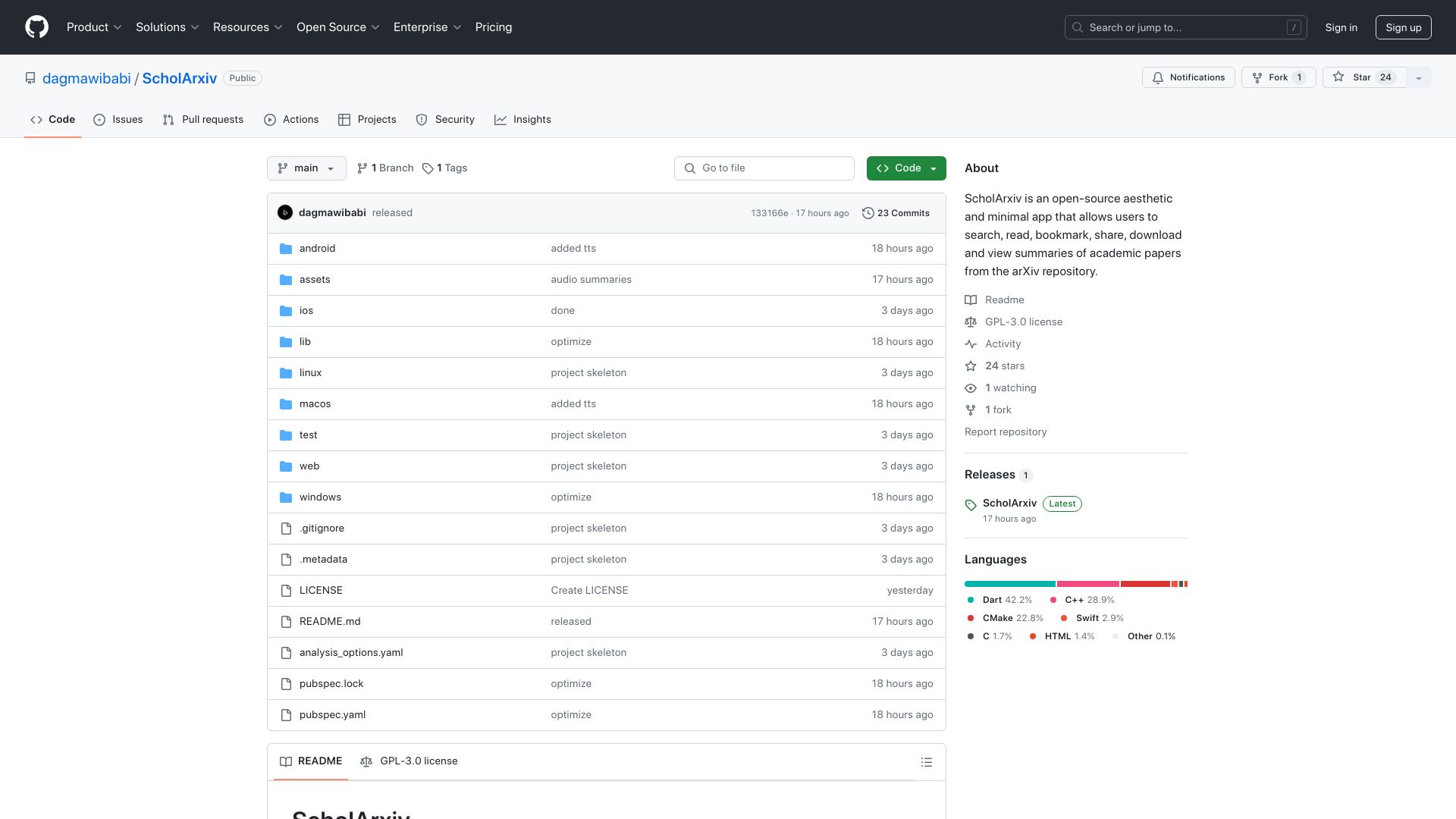Open the pubspec.yaml file
1456x819 pixels.
tap(332, 715)
